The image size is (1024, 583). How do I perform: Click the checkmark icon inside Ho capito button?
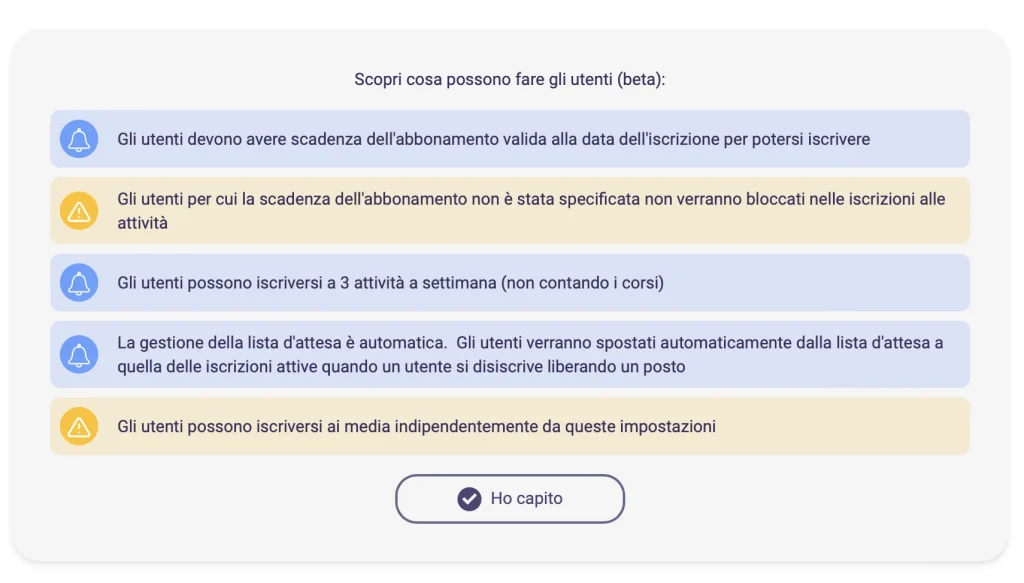pos(469,499)
